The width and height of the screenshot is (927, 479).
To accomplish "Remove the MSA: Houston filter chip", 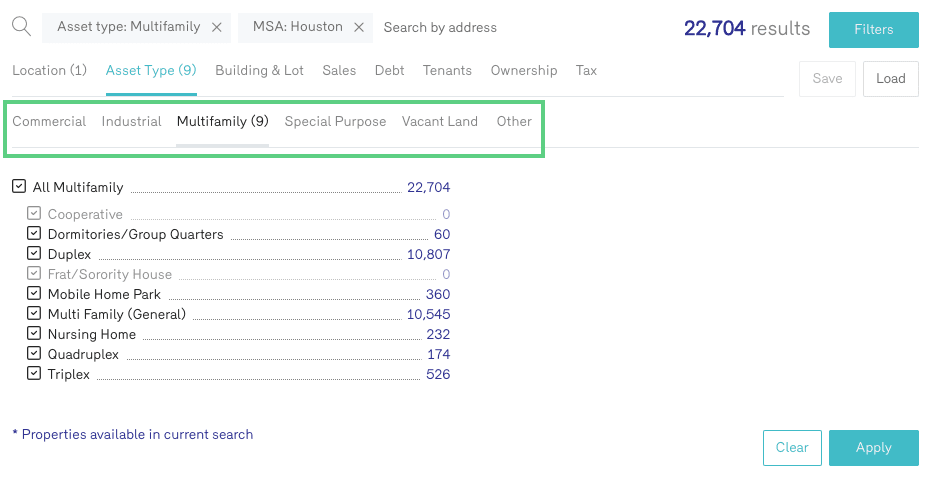I will tap(359, 27).
